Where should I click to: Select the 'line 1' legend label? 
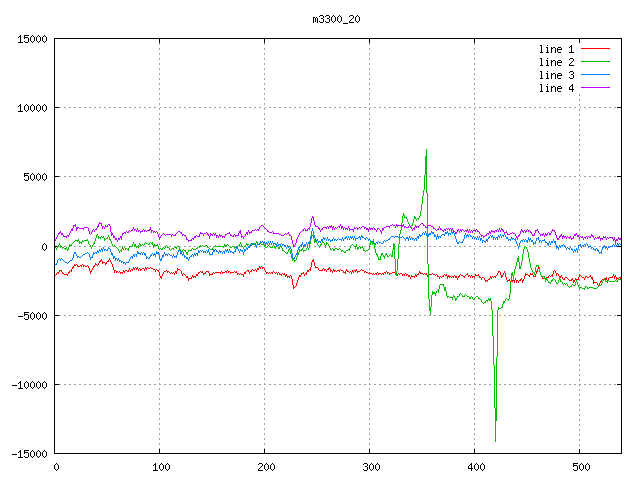(x=556, y=49)
